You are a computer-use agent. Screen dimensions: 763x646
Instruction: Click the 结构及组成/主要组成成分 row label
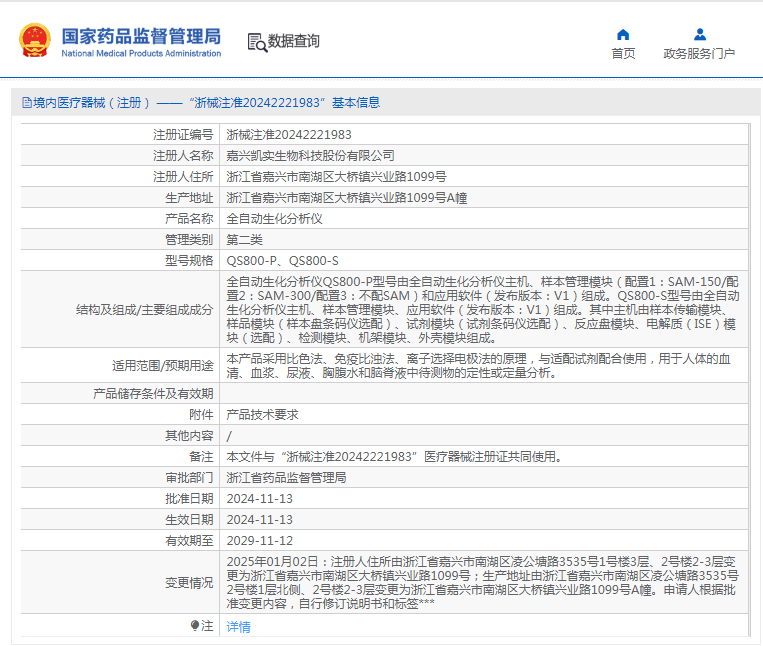pyautogui.click(x=145, y=310)
